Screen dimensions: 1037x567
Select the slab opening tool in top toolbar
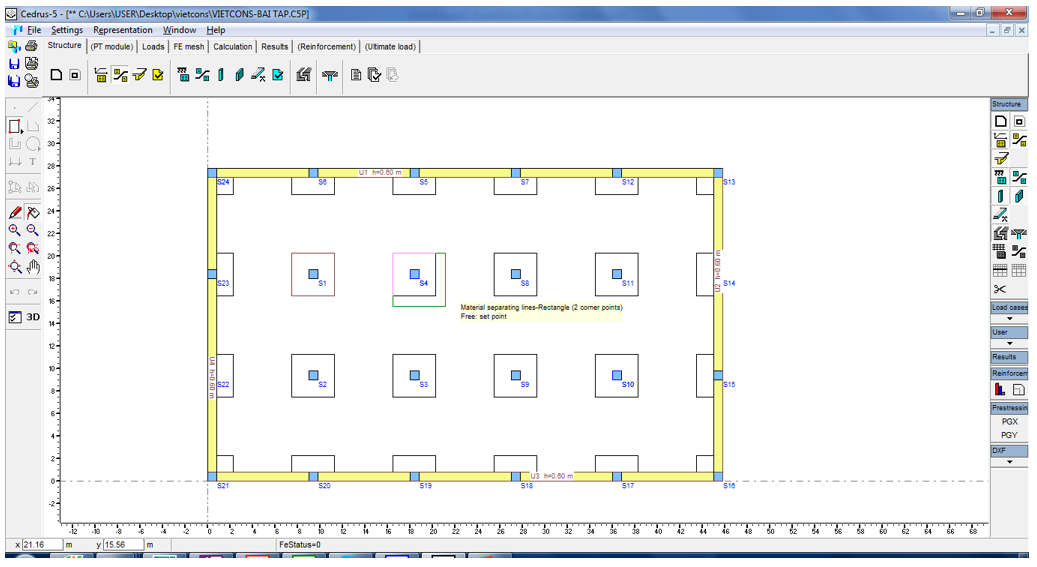tap(75, 75)
